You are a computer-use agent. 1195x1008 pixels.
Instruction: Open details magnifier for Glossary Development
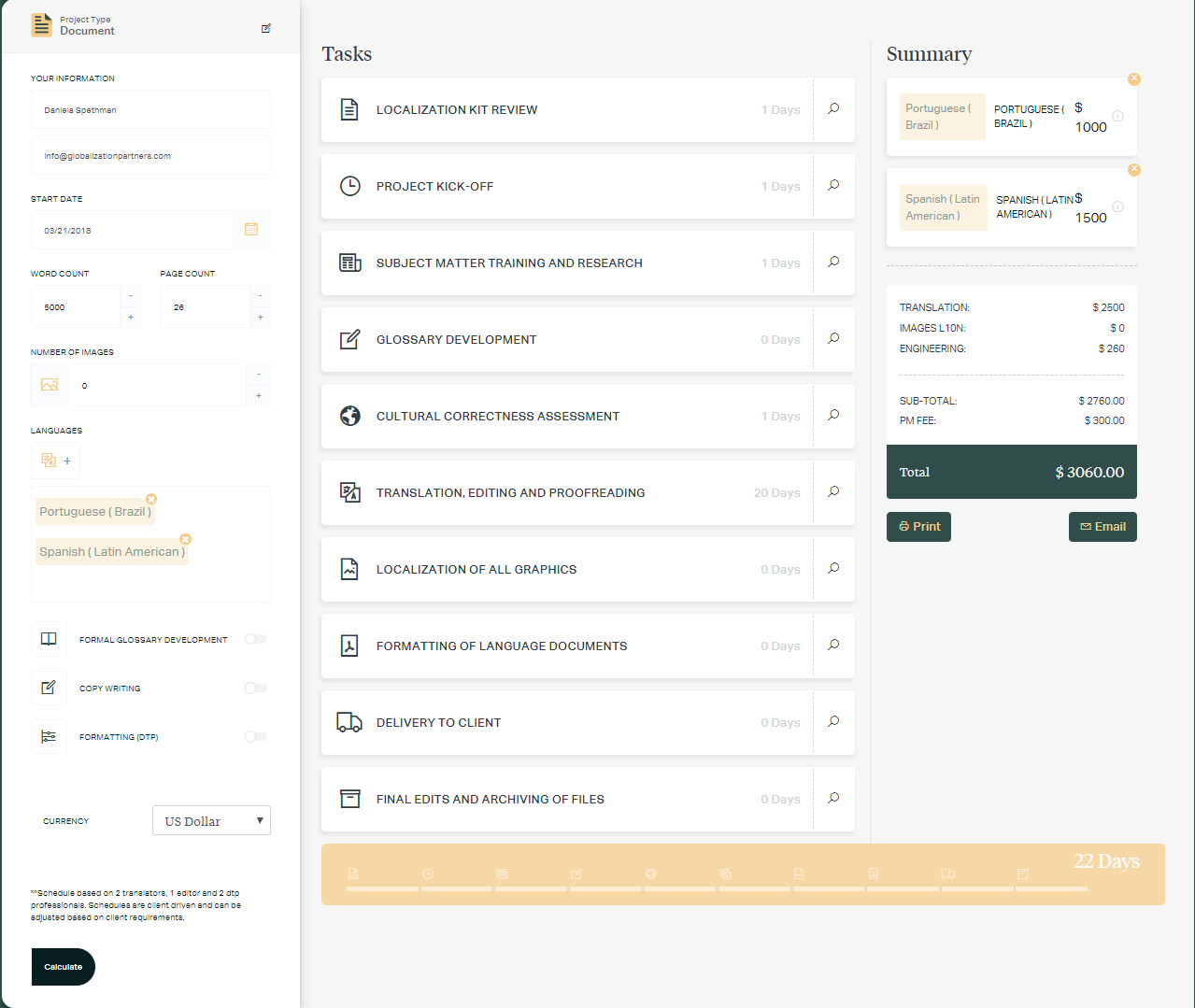click(x=833, y=339)
